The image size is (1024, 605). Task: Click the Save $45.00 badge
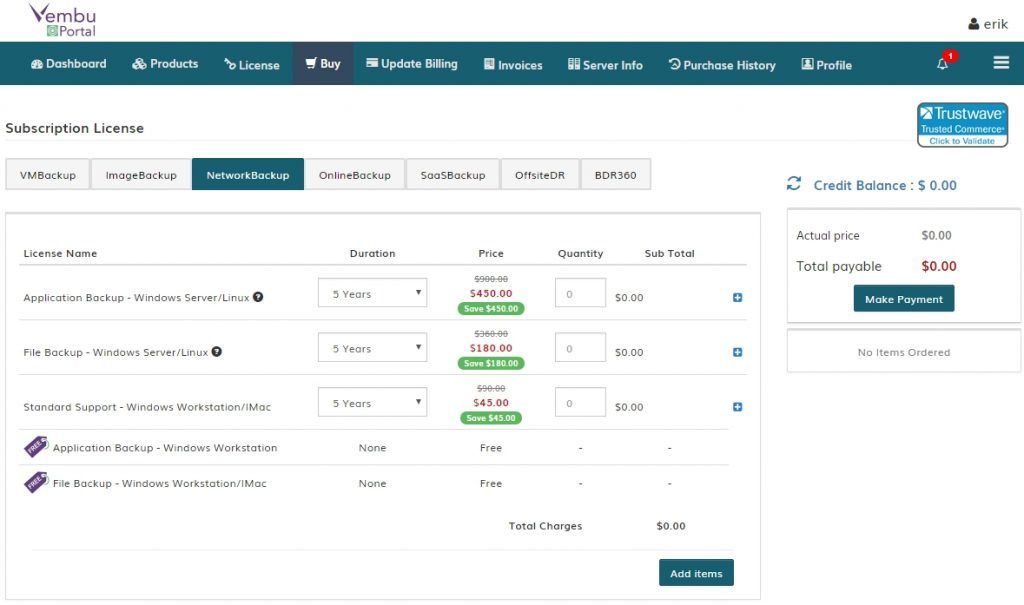point(491,418)
